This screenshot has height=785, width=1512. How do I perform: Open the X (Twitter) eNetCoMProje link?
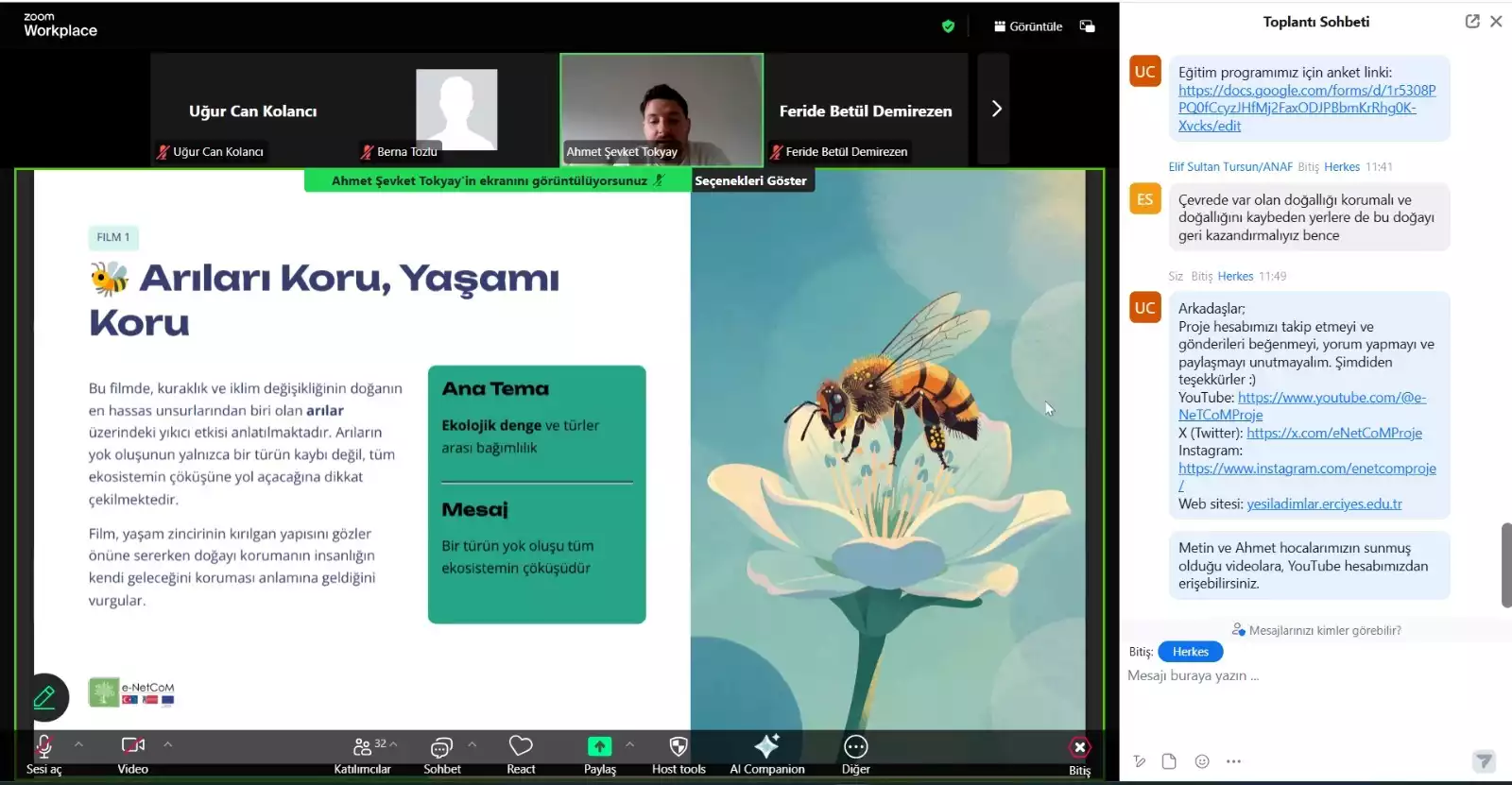tap(1333, 433)
